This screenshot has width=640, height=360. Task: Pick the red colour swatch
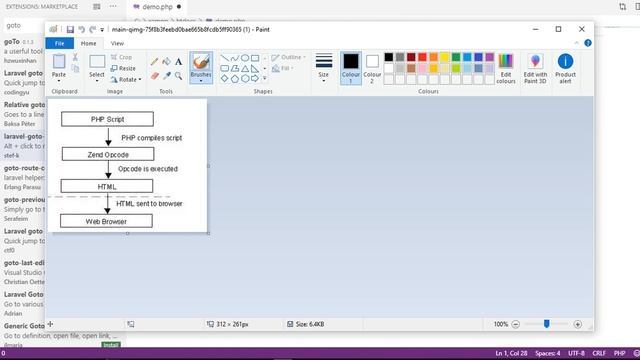(422, 57)
